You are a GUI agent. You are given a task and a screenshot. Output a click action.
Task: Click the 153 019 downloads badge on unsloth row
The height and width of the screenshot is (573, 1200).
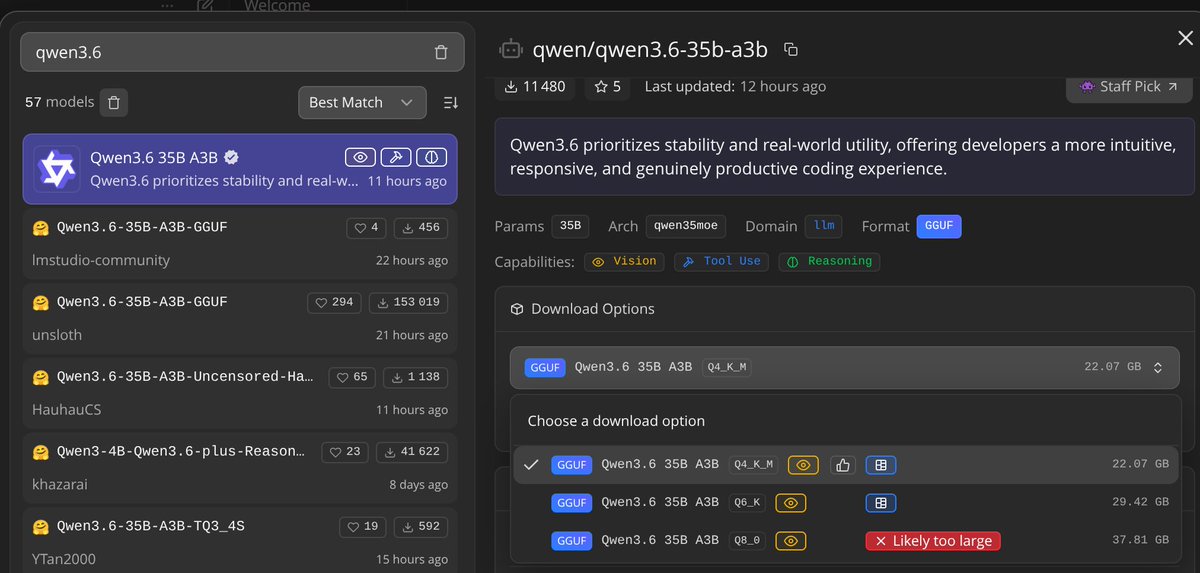[x=409, y=302]
